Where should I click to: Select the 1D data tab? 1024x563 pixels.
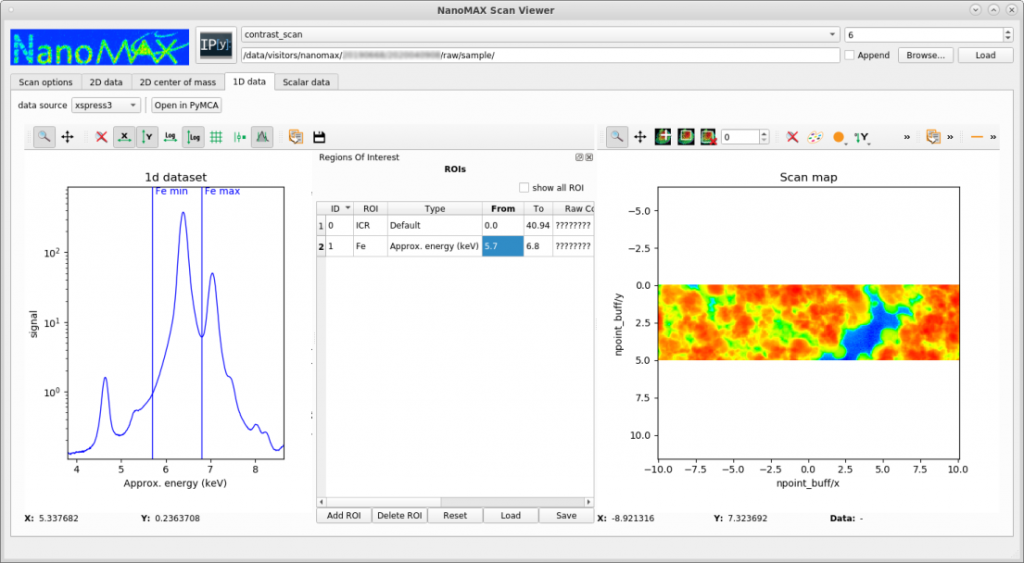[249, 82]
